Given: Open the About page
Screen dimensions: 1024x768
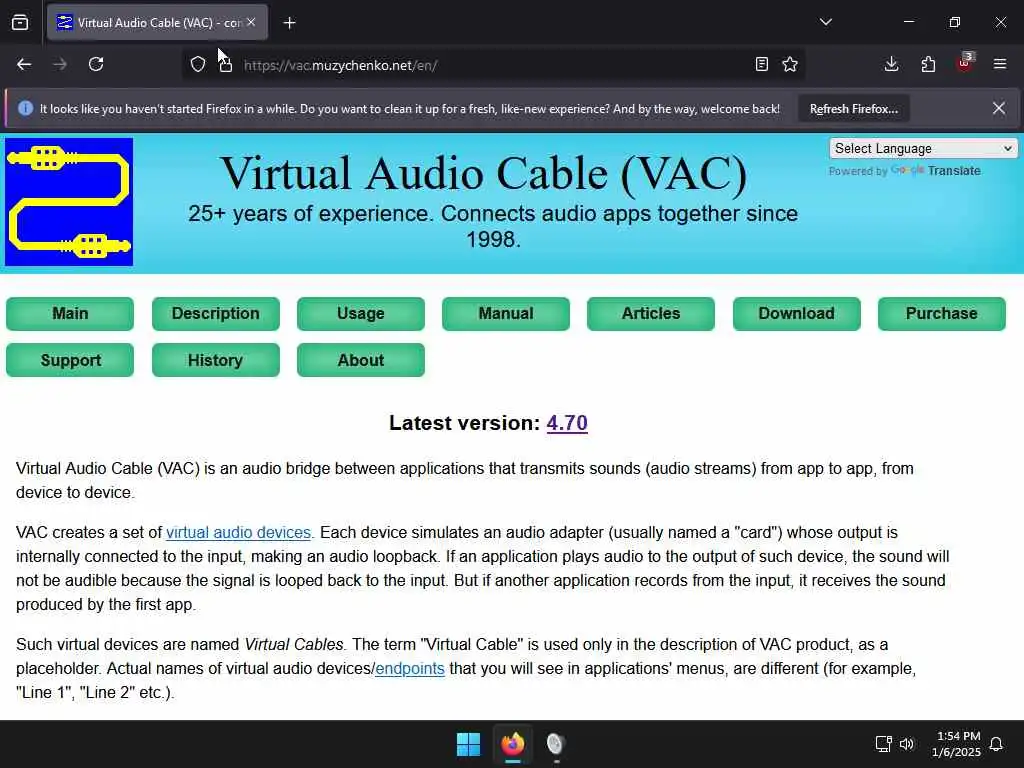Looking at the screenshot, I should point(360,360).
